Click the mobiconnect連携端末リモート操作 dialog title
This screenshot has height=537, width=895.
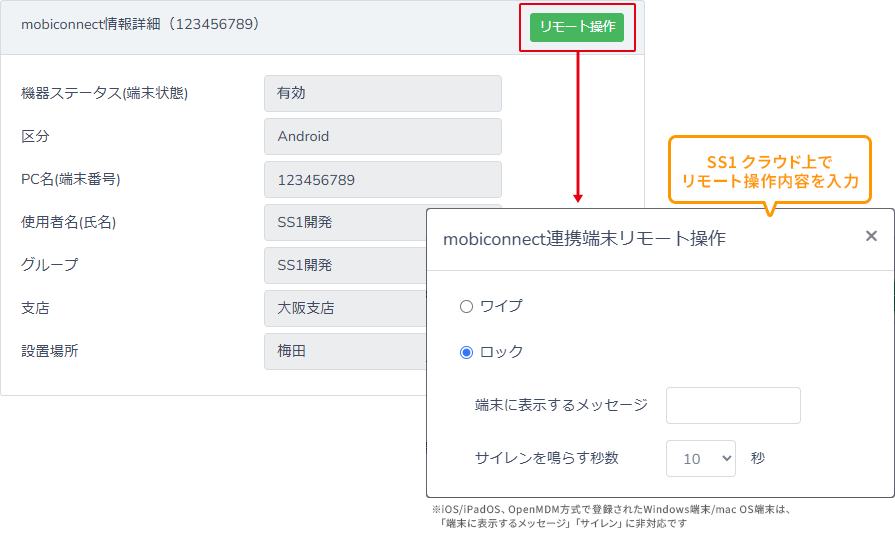[x=584, y=239]
